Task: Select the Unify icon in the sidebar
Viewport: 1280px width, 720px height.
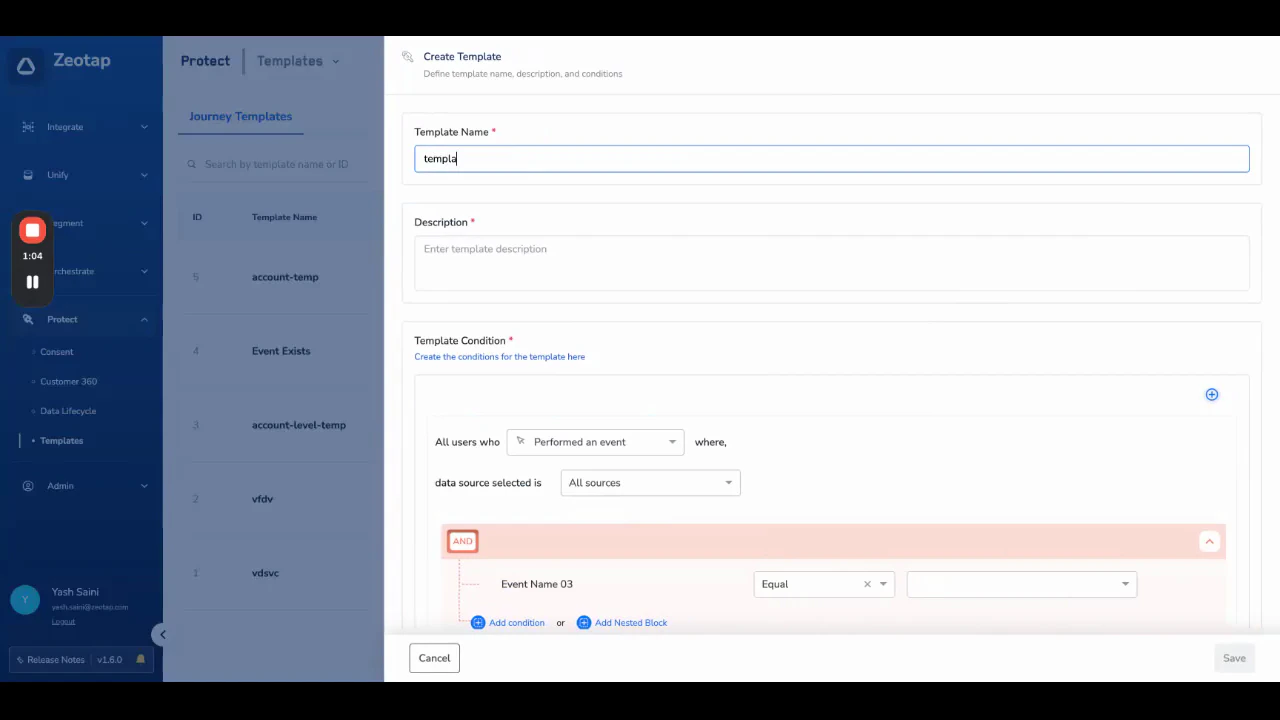Action: coord(28,175)
